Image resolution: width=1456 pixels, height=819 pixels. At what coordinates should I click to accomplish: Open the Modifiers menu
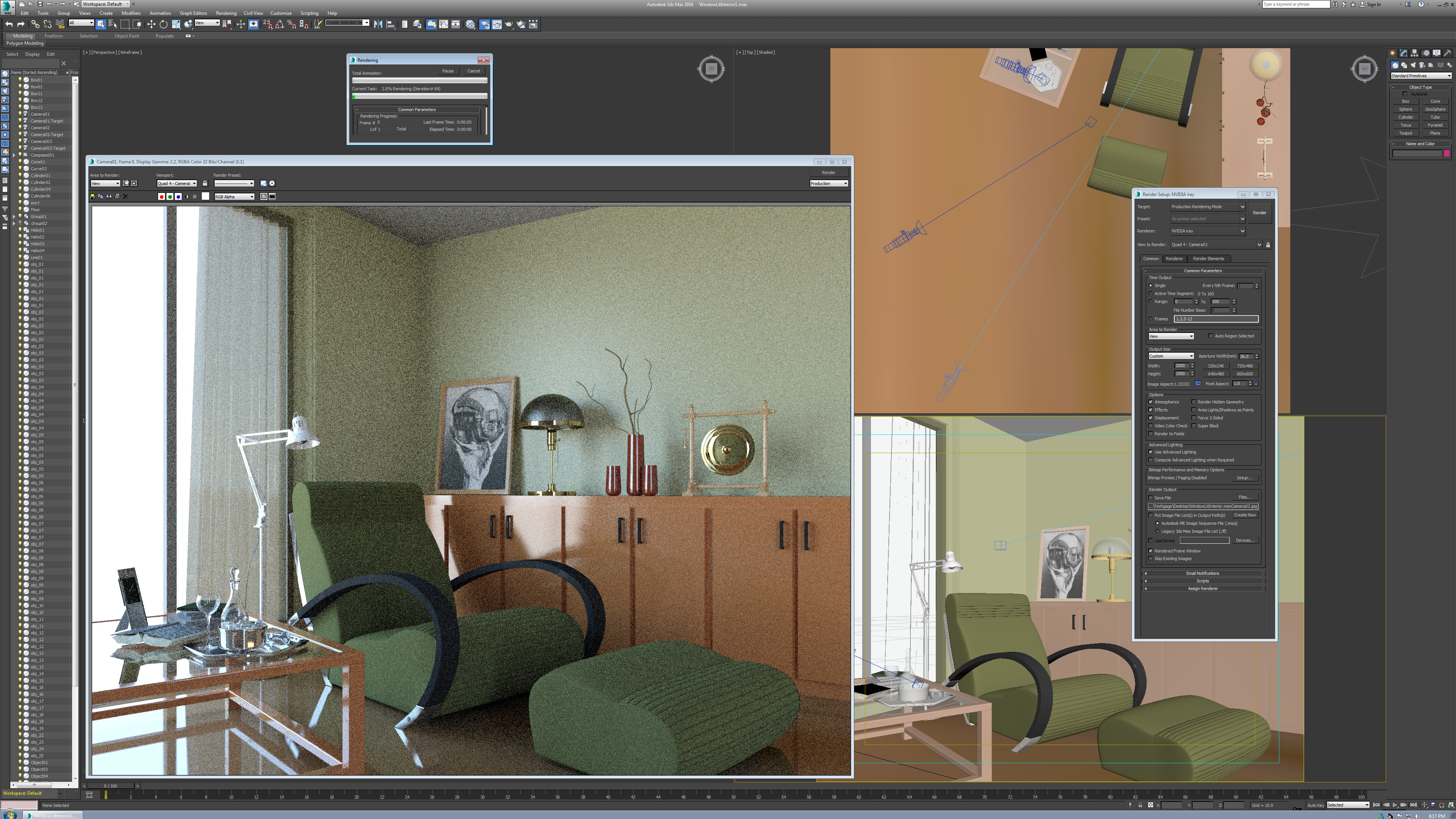(x=131, y=13)
